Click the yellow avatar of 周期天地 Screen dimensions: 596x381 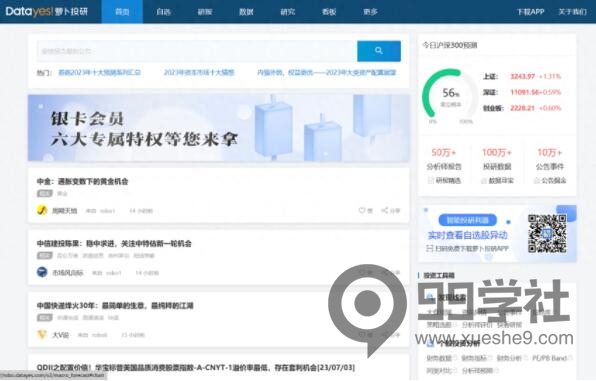(x=42, y=210)
